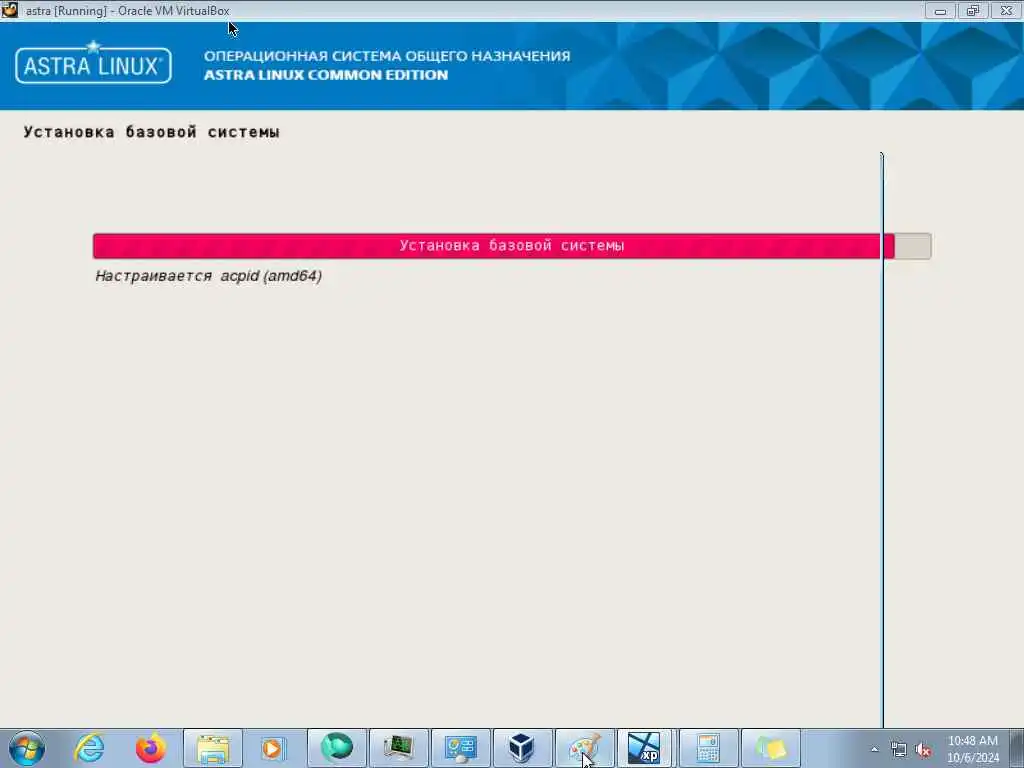This screenshot has width=1024, height=768.
Task: Open the Windows Start menu
Action: coord(27,748)
